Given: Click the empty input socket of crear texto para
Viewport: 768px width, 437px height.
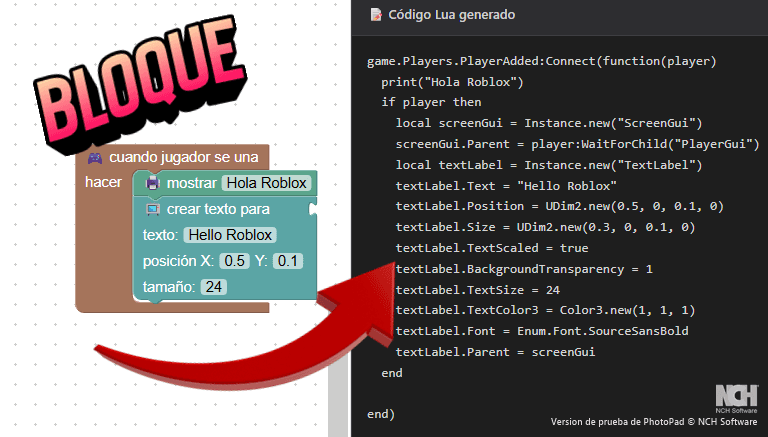Looking at the screenshot, I should 312,209.
